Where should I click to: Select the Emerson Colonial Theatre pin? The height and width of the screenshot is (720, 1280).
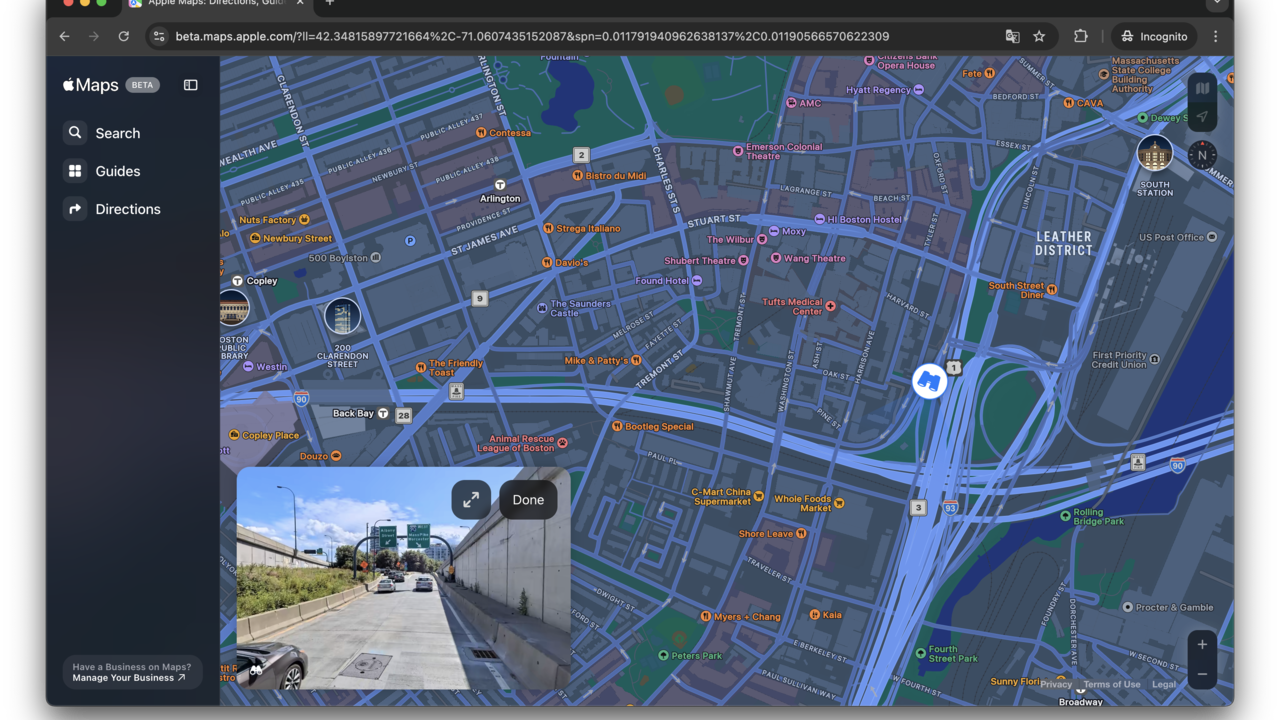point(738,151)
